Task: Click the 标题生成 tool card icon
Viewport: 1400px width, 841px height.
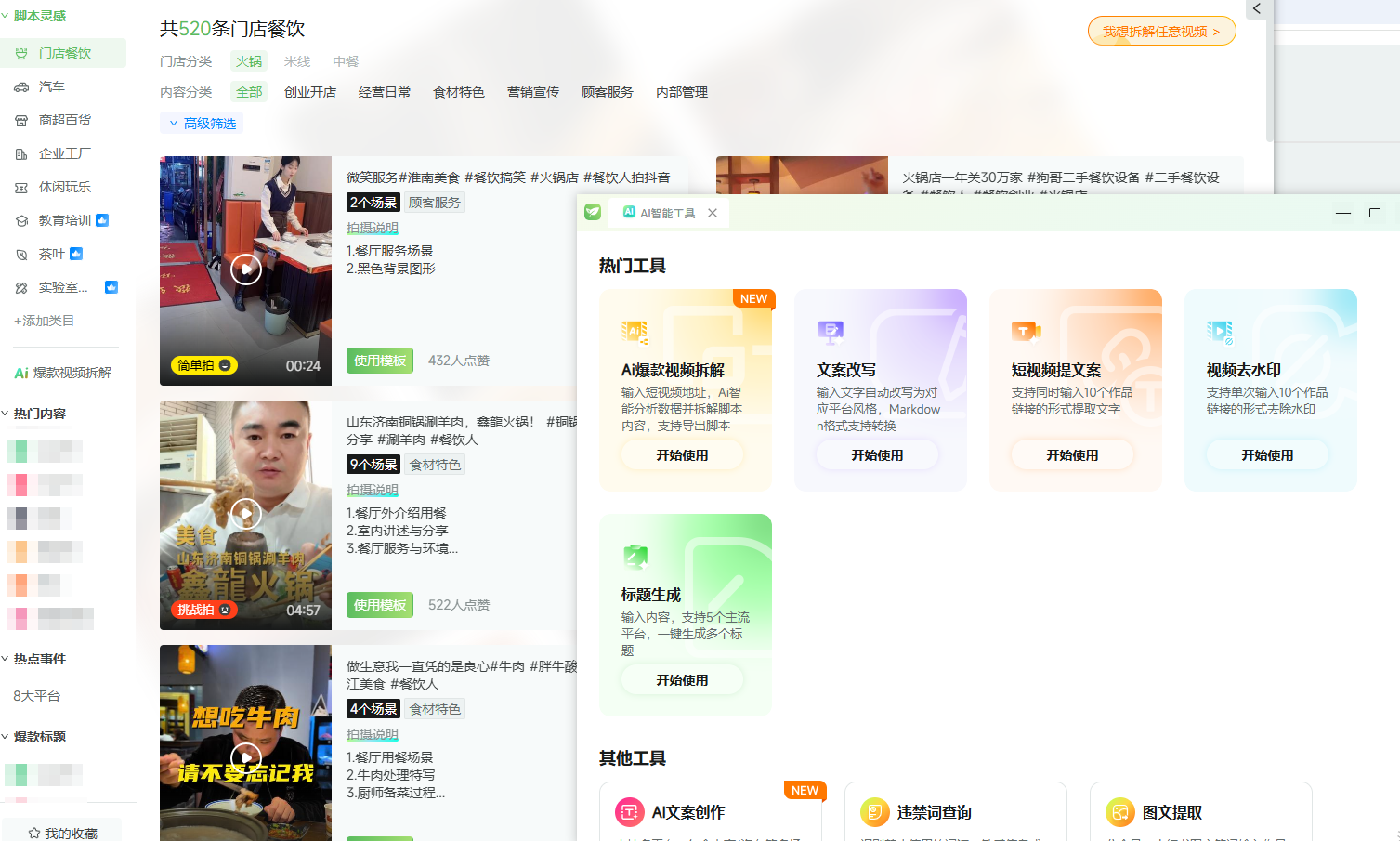Action: pos(635,556)
